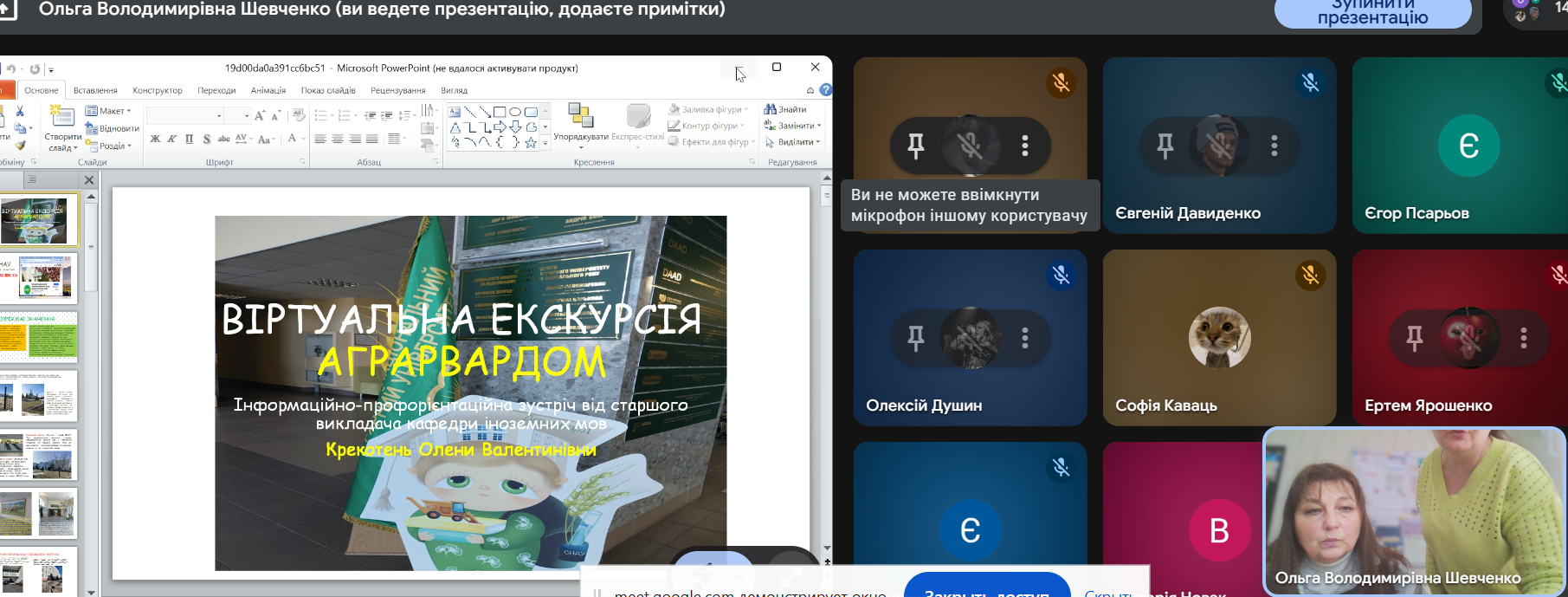The image size is (1568, 597).
Task: Select the Format Painter brush
Action: 19,145
